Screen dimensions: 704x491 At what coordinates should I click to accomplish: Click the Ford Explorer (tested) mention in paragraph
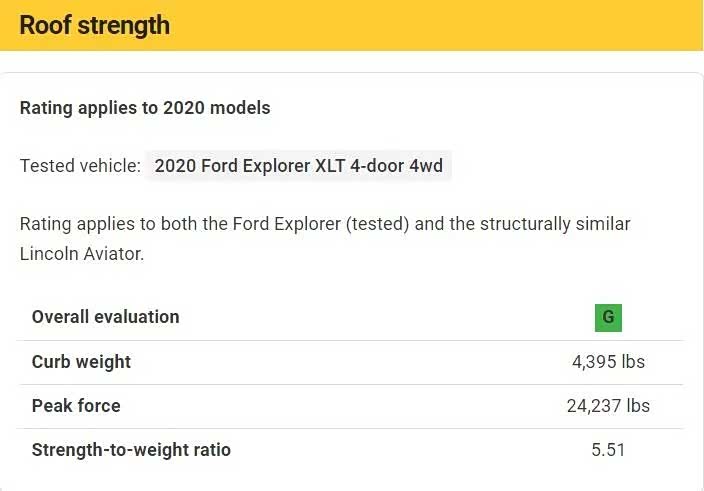click(321, 224)
